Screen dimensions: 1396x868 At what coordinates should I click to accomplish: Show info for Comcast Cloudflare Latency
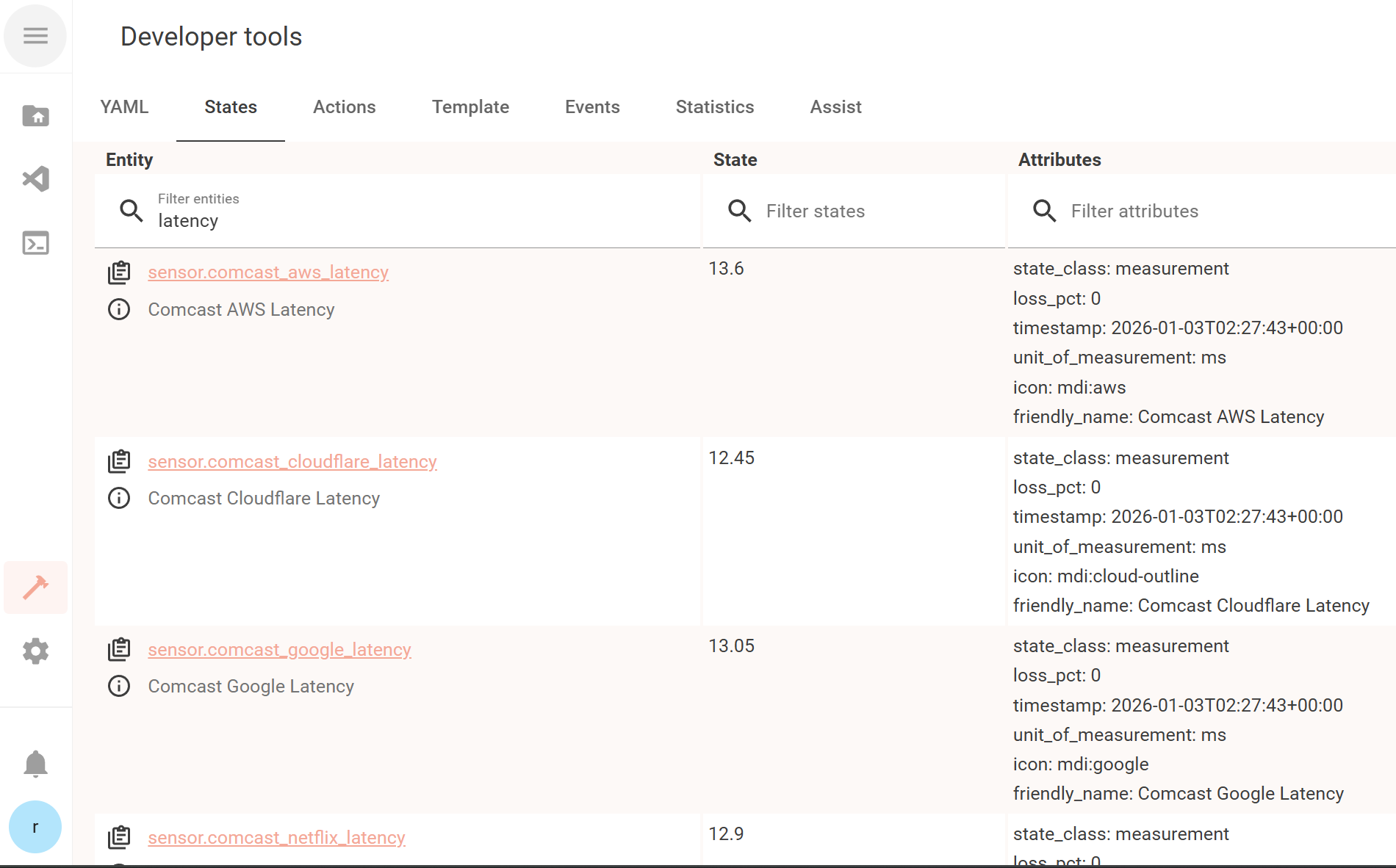[x=119, y=498]
